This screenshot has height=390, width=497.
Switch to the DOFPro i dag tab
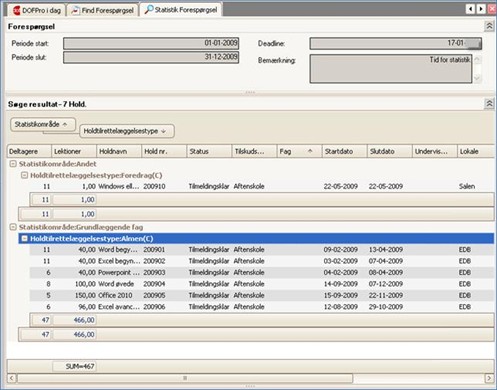[37, 10]
